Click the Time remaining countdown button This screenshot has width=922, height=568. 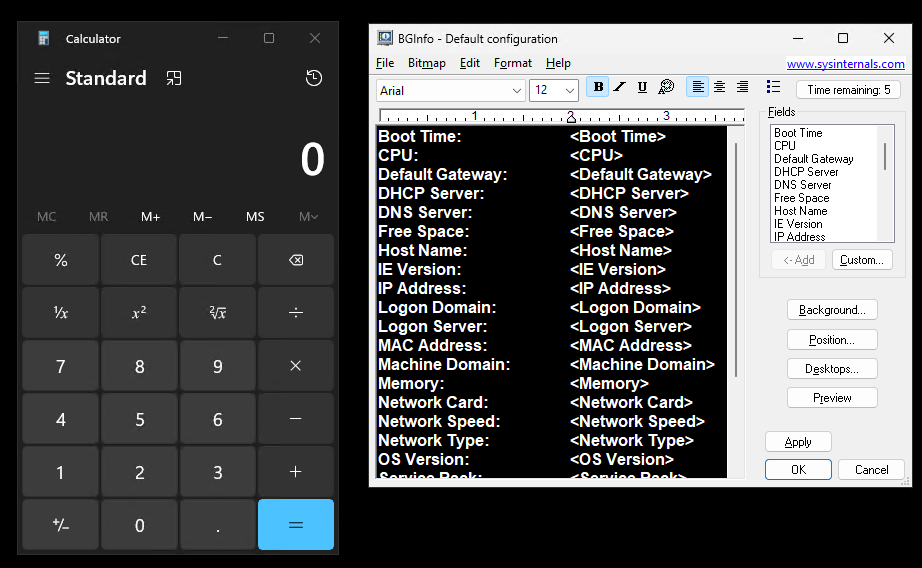[x=848, y=89]
